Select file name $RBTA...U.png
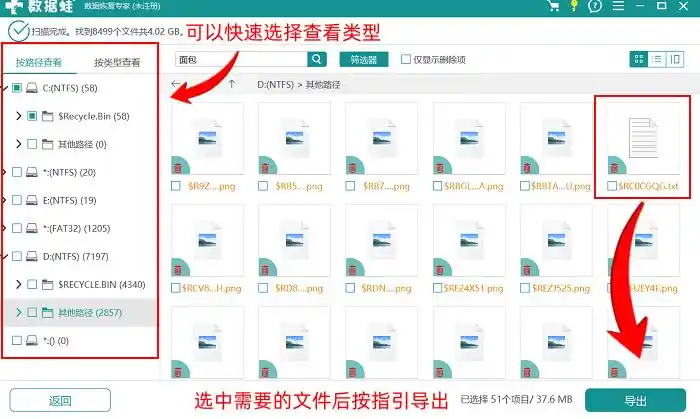The image size is (700, 419). click(561, 186)
